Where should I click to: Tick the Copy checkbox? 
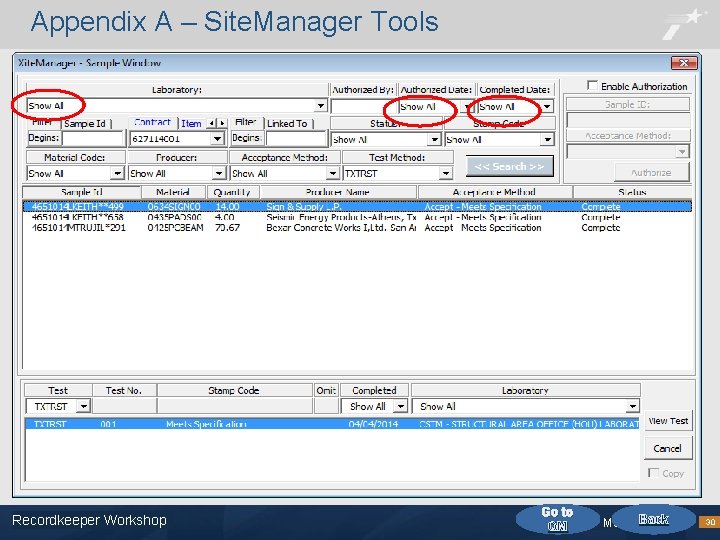coord(653,473)
